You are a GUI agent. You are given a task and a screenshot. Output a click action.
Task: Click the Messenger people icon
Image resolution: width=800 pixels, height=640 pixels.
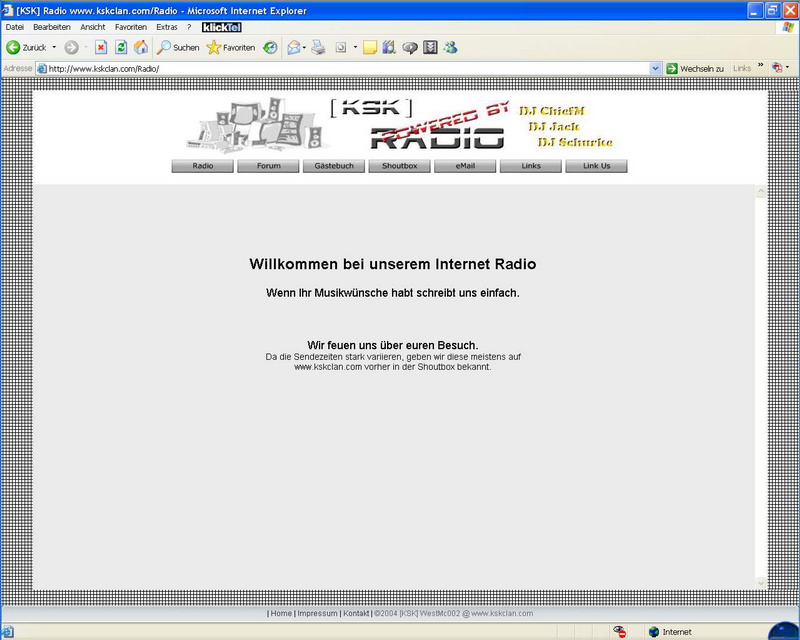(x=450, y=47)
